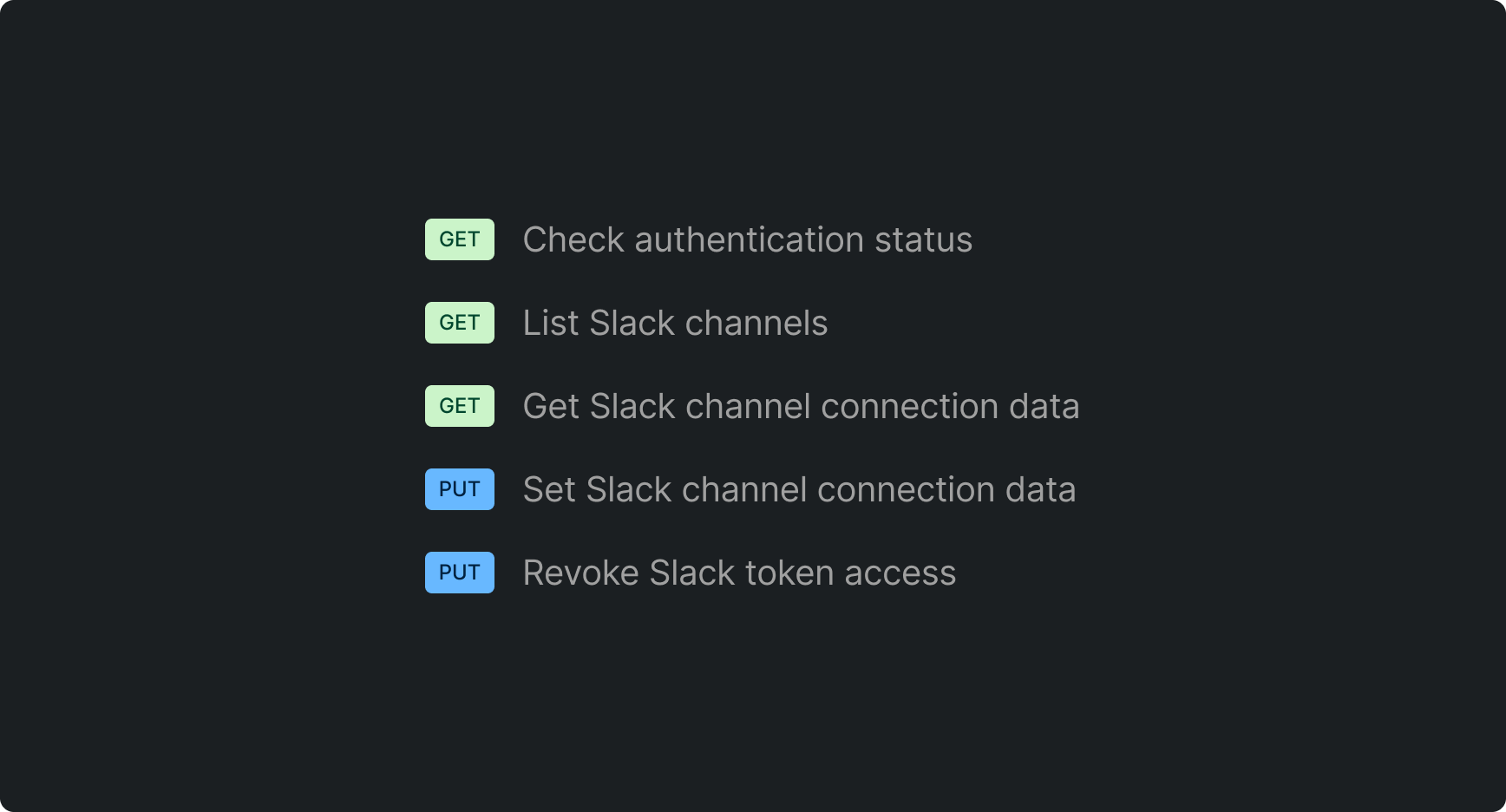Click the PUT badge next to Revoke Slack token access
Image resolution: width=1506 pixels, height=812 pixels.
[x=459, y=572]
